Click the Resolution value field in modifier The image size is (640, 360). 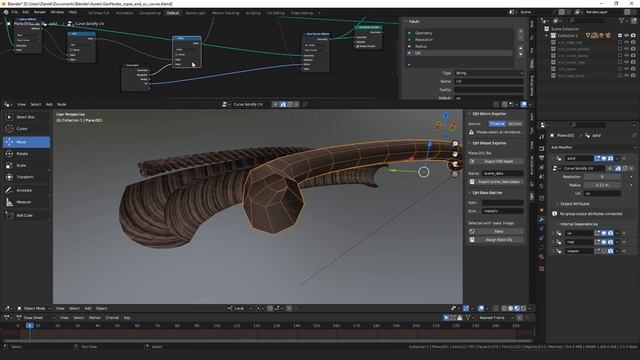pos(602,177)
